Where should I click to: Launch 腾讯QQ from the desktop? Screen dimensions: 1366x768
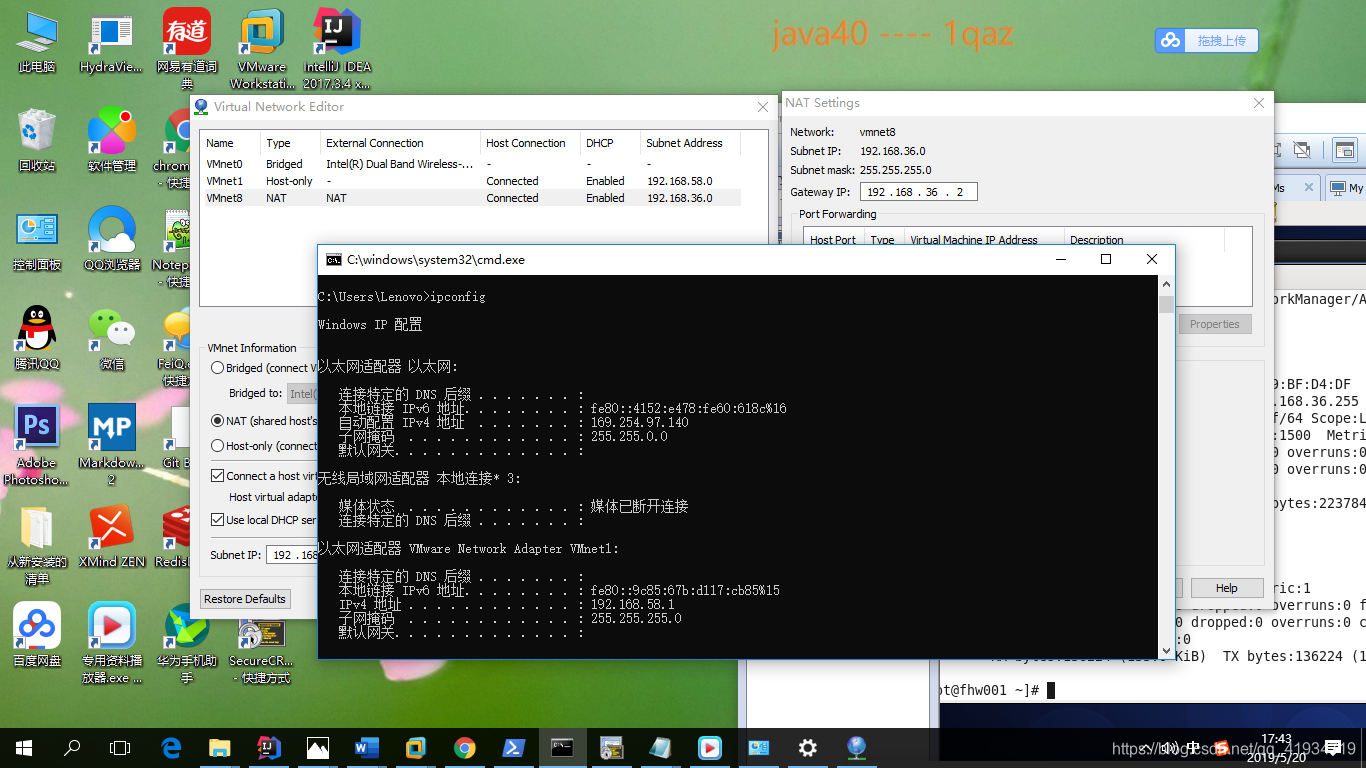coord(37,338)
